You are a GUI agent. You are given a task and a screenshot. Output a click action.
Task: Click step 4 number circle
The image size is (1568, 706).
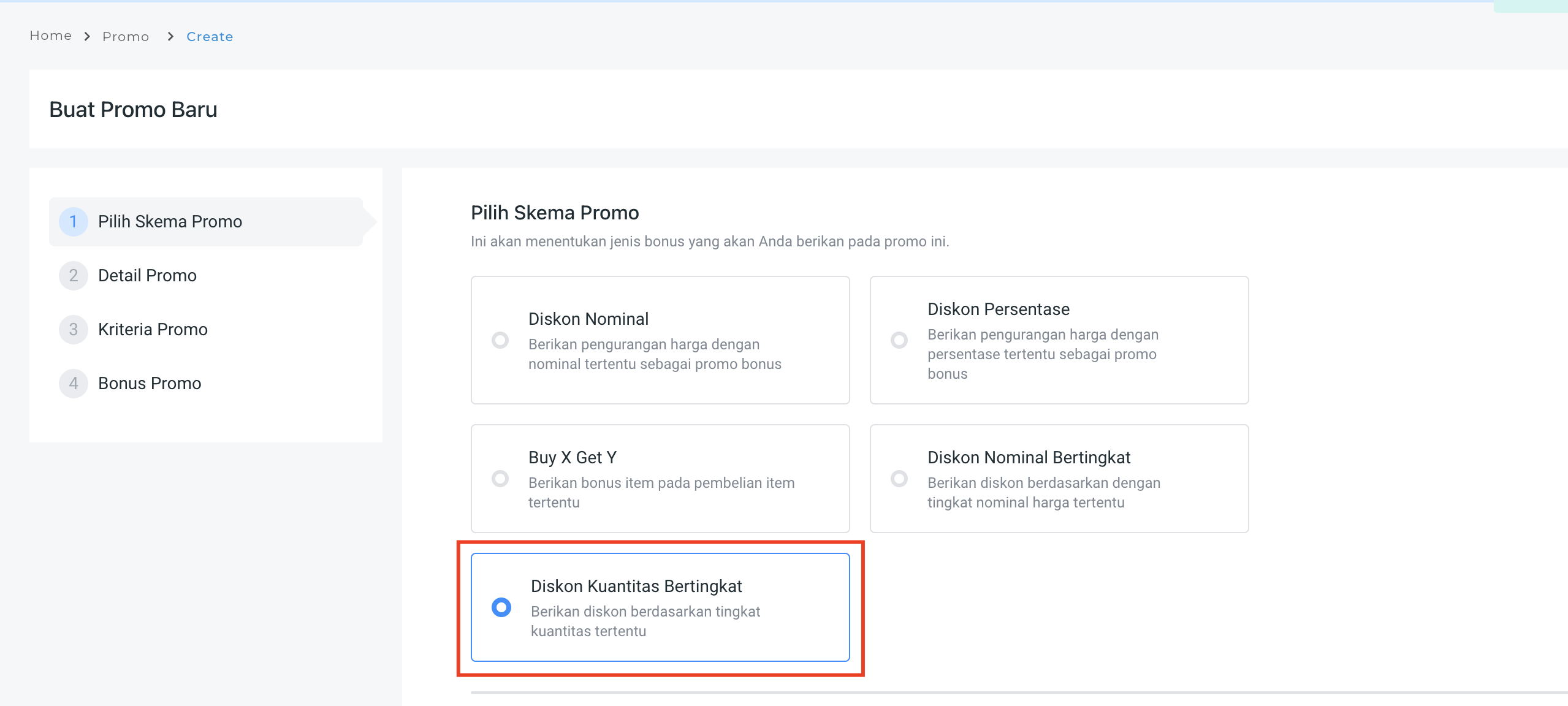73,384
